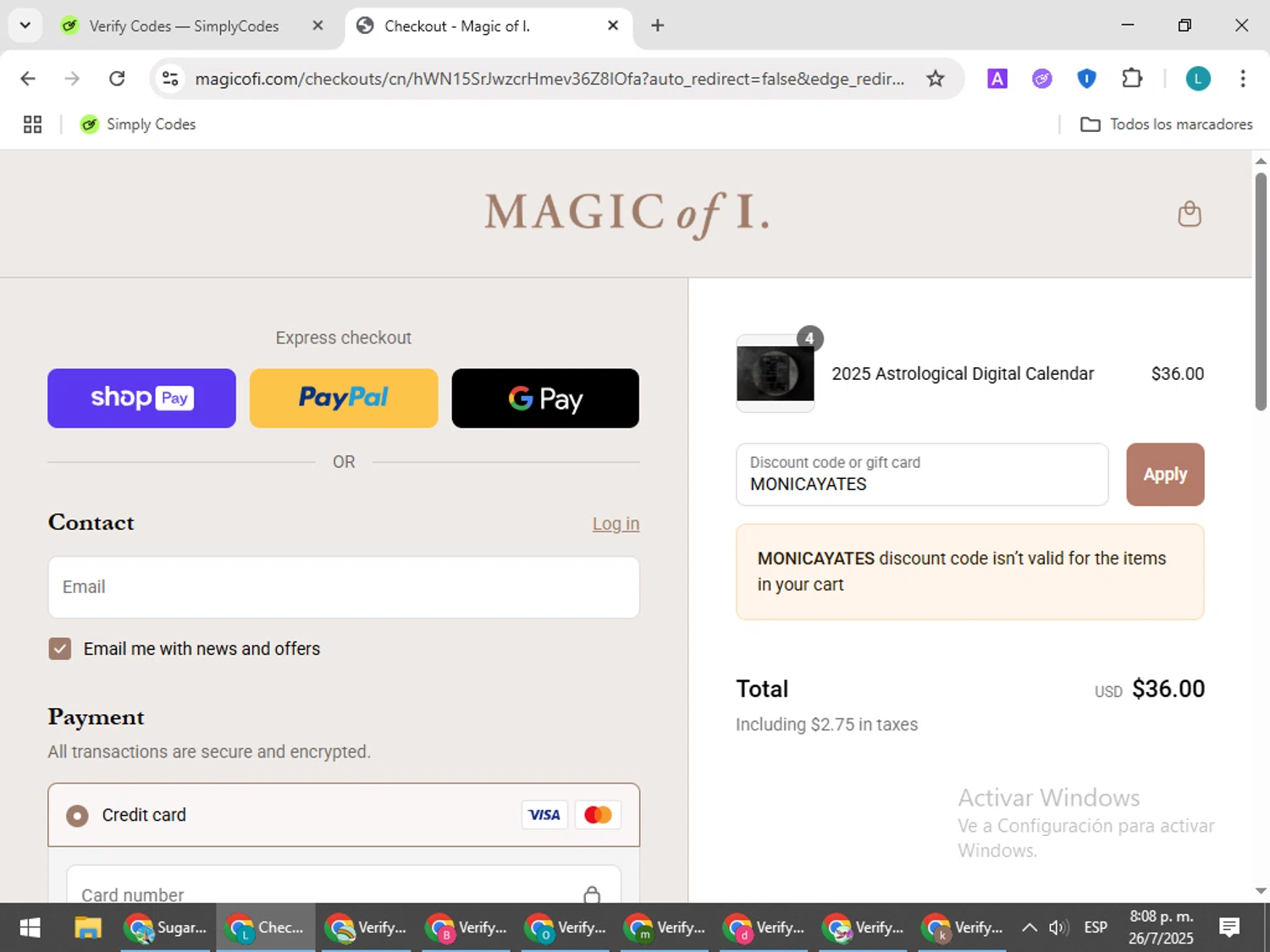Focus the Email input field

pos(344,587)
